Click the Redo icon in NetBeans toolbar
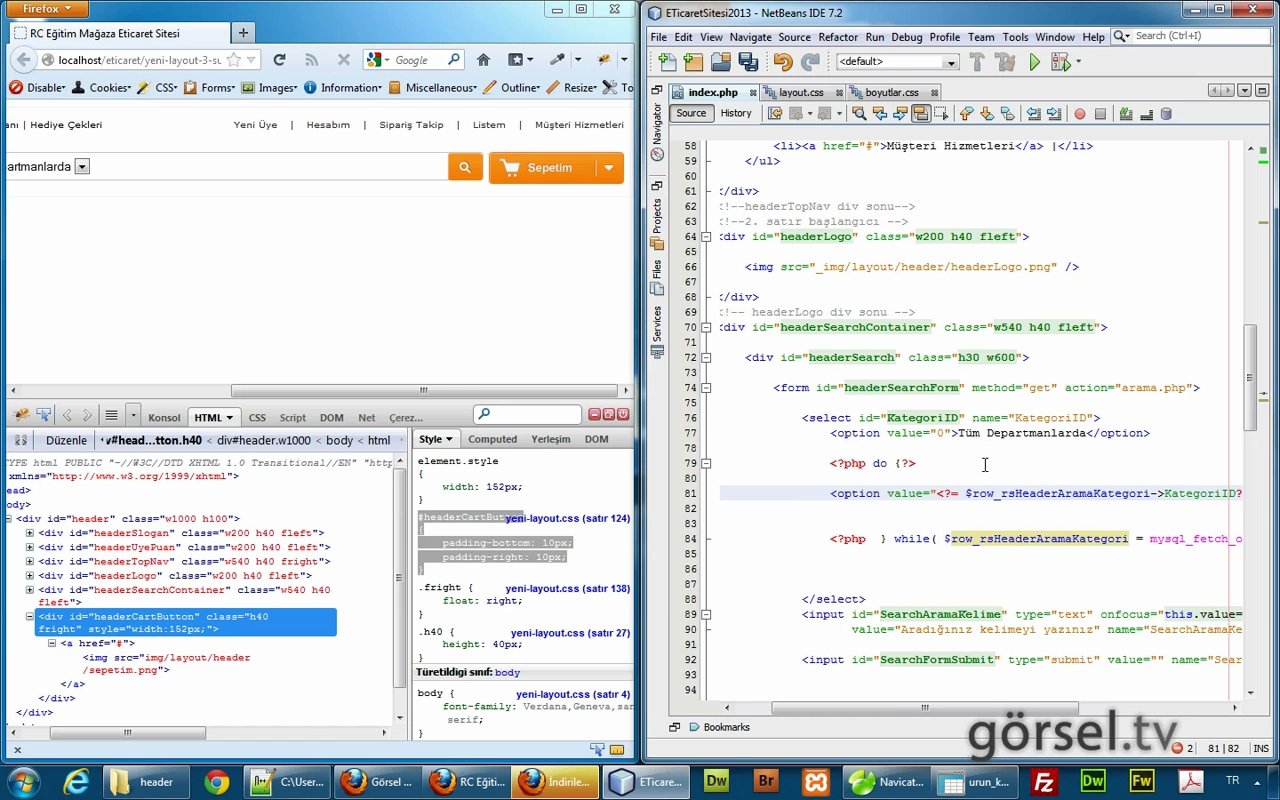 tap(811, 62)
